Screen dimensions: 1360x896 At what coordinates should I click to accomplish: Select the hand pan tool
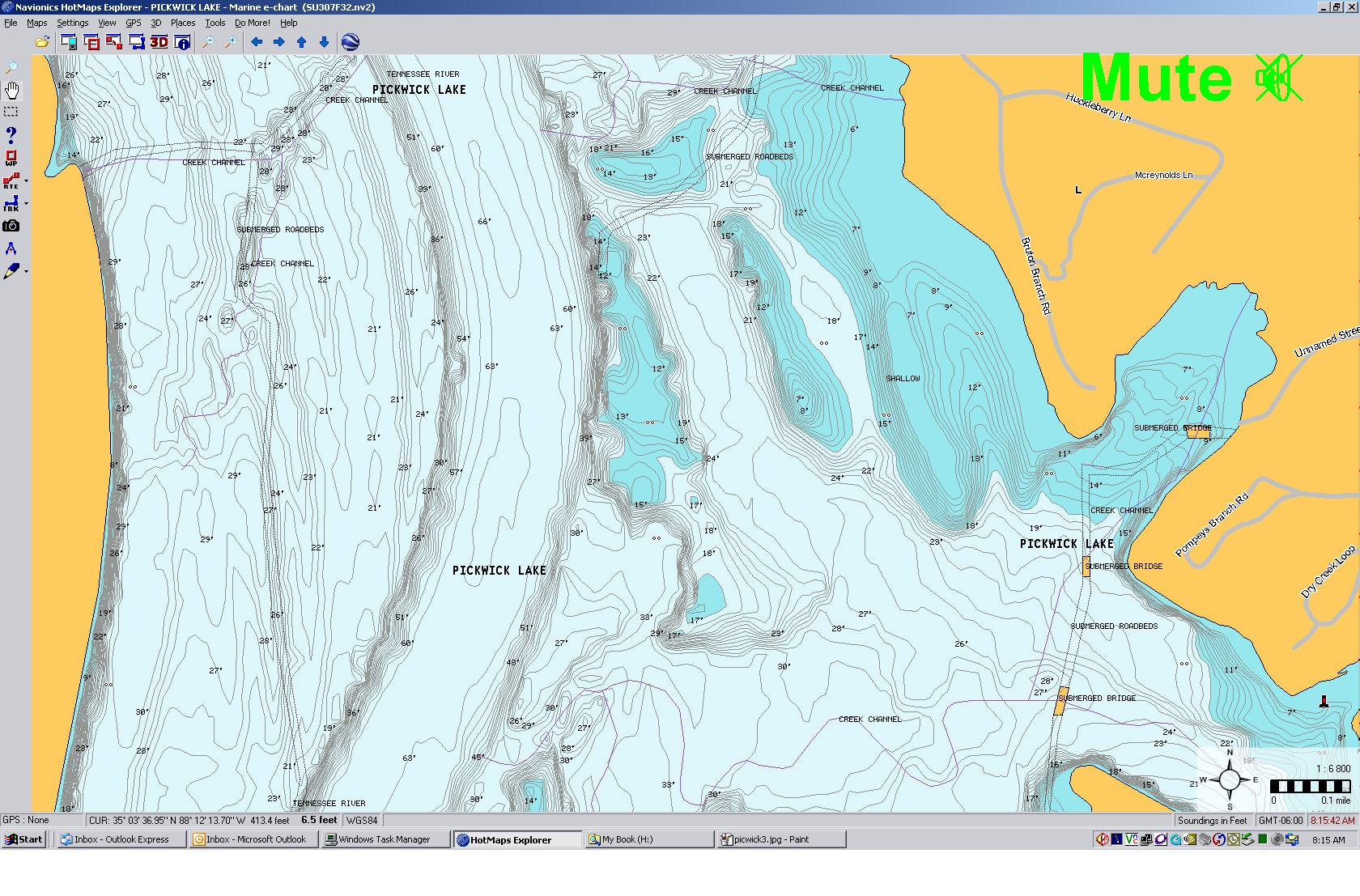click(11, 90)
